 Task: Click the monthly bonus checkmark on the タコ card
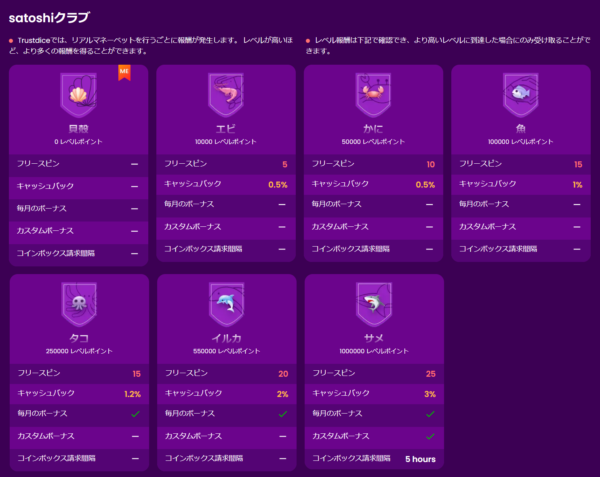(135, 414)
